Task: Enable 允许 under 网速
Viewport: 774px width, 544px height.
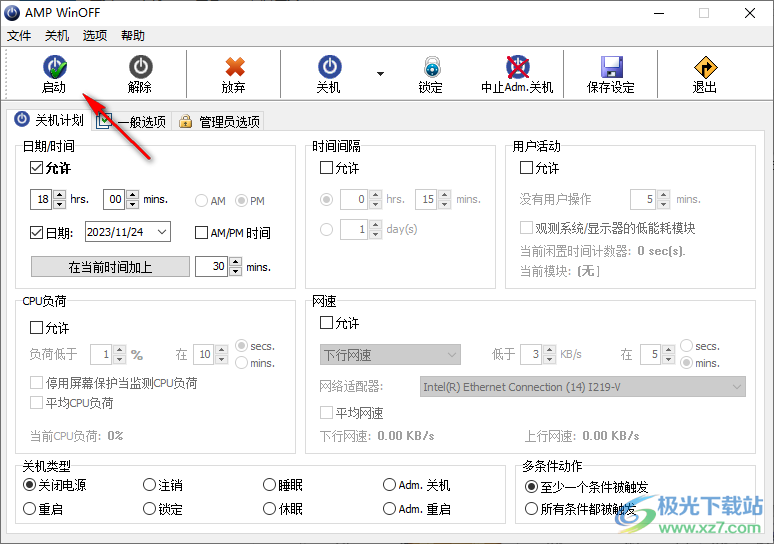Action: [x=326, y=323]
